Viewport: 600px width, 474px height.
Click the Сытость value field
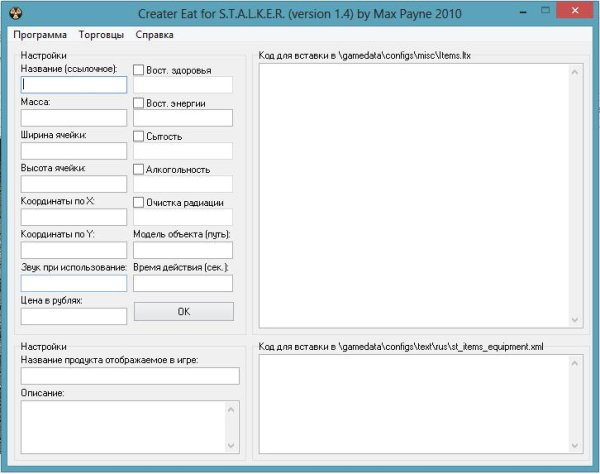tap(183, 151)
